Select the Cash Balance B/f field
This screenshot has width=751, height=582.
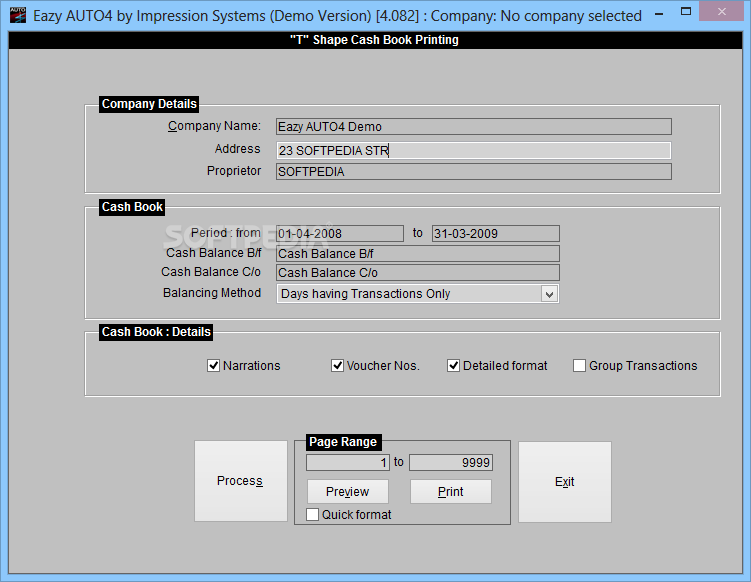(418, 253)
